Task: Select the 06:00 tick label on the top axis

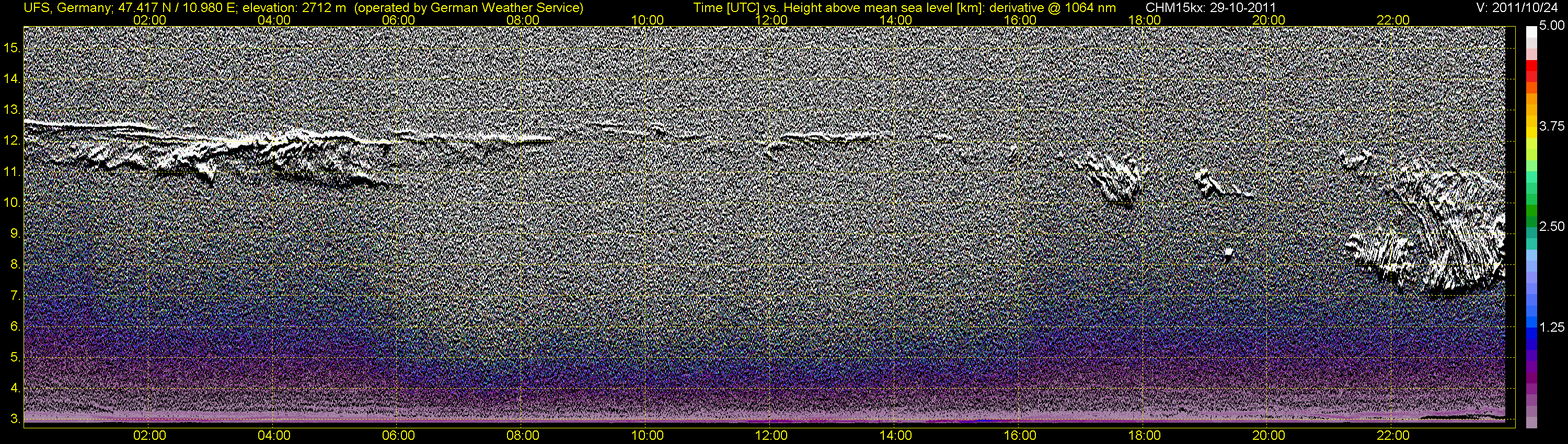Action: click(x=399, y=20)
